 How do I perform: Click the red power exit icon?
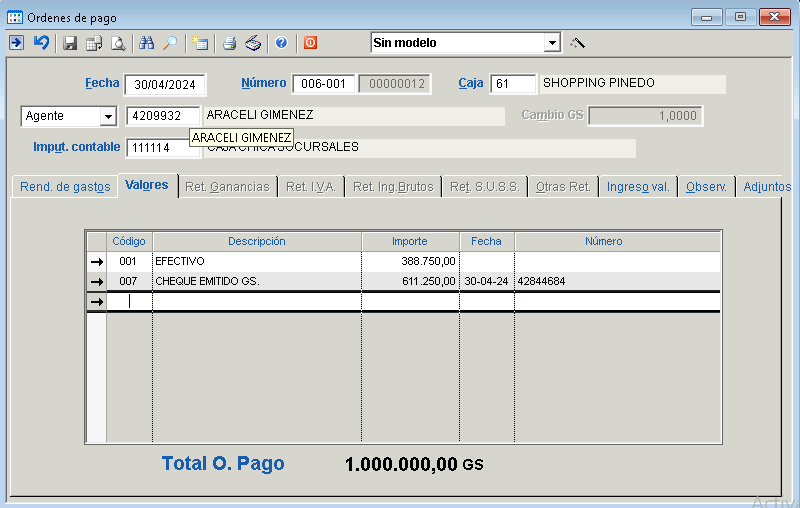point(310,43)
